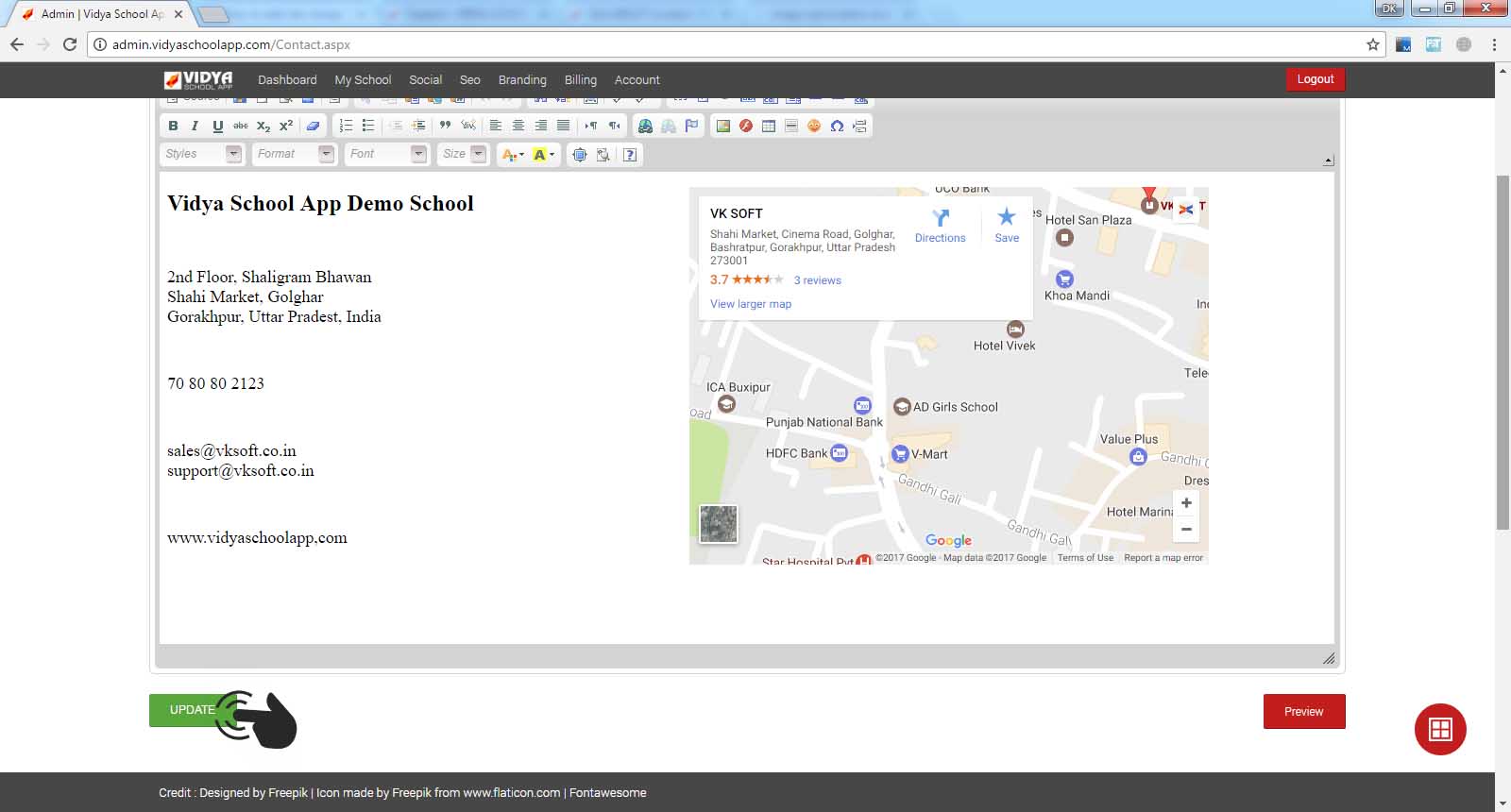
Task: Switch map to satellite thumbnail view
Action: click(x=718, y=524)
